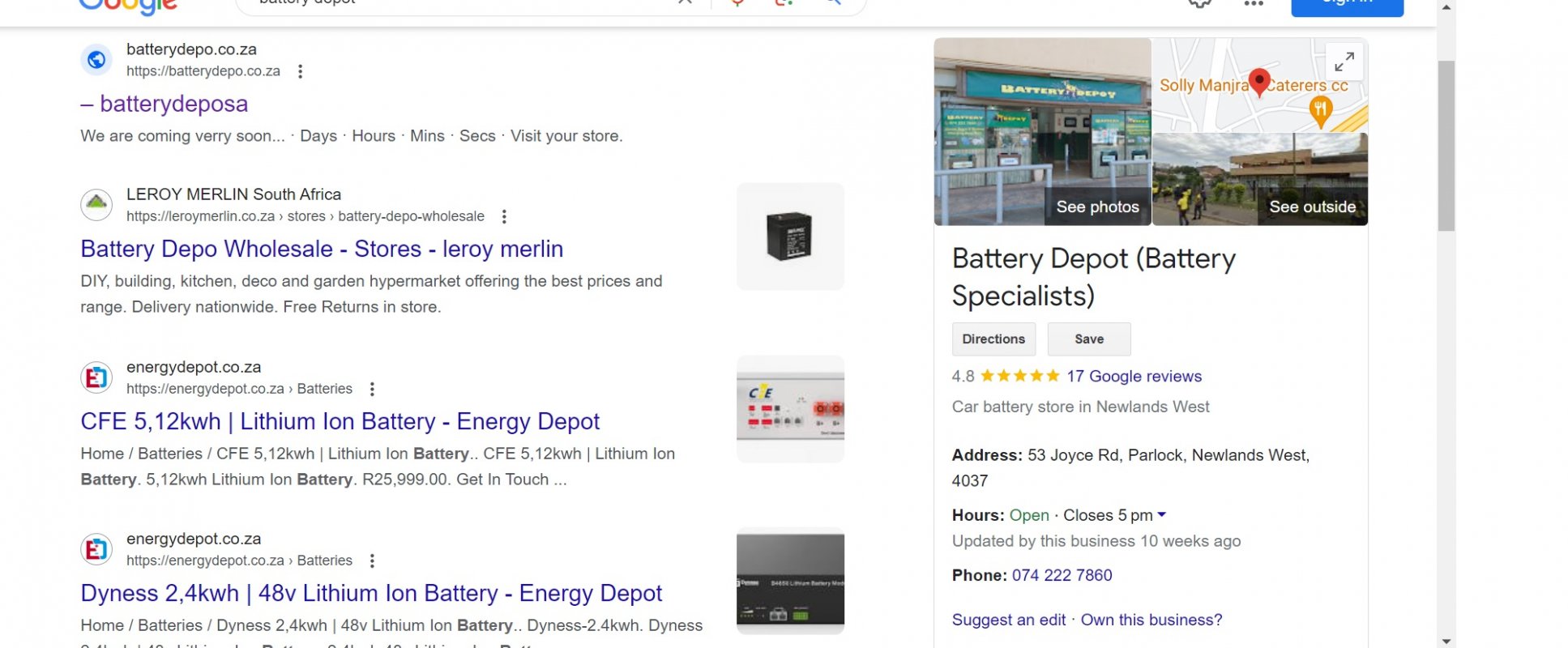This screenshot has width=1568, height=648.
Task: Click 'energydepot.co.za' site name above the Dyness result
Action: coord(194,539)
